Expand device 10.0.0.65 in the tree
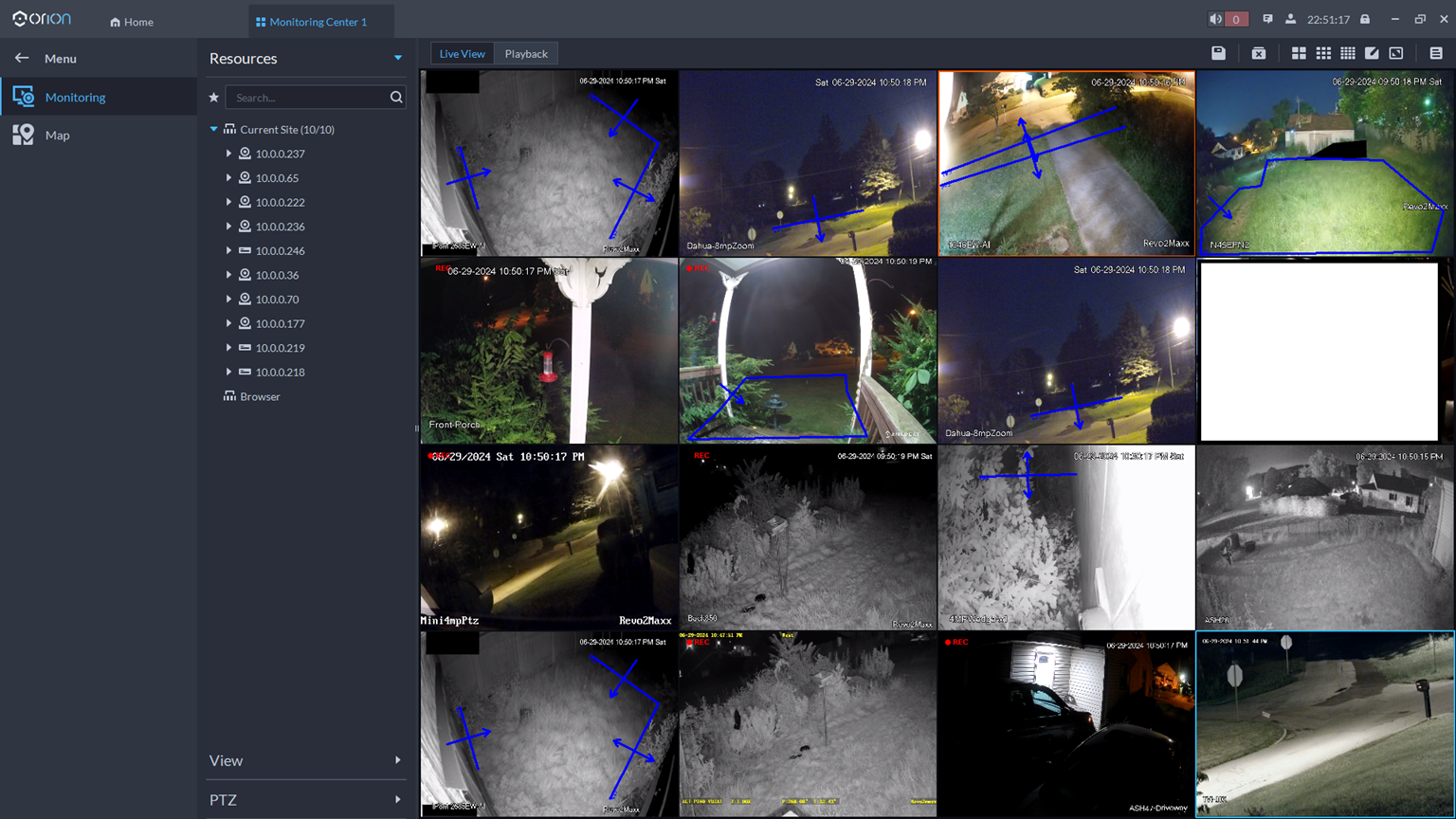The height and width of the screenshot is (819, 1456). (x=228, y=178)
